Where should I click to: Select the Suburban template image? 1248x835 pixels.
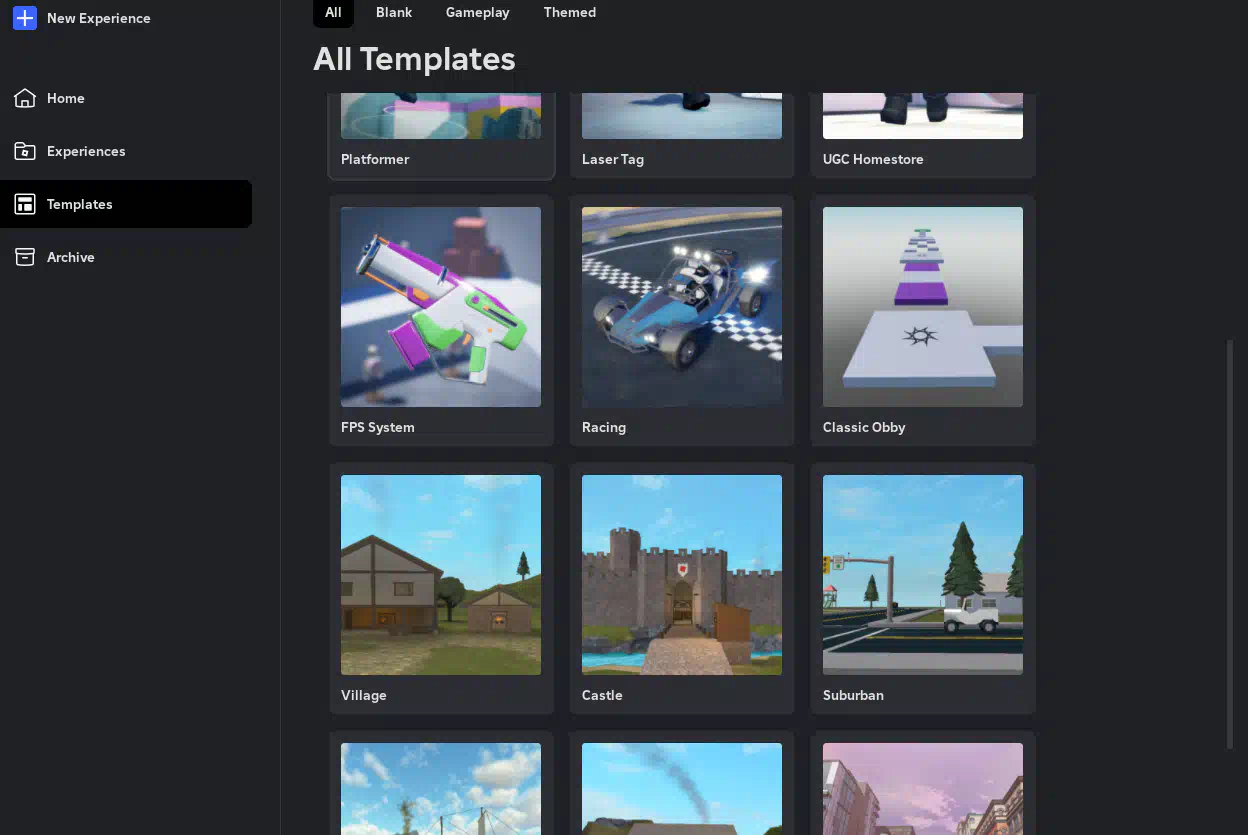pyautogui.click(x=923, y=575)
